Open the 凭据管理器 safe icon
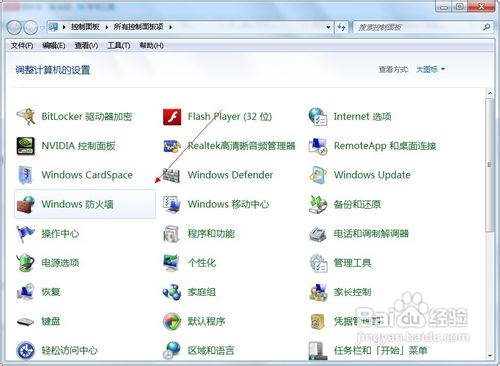Screen dimensions: 500x366 click(x=318, y=322)
